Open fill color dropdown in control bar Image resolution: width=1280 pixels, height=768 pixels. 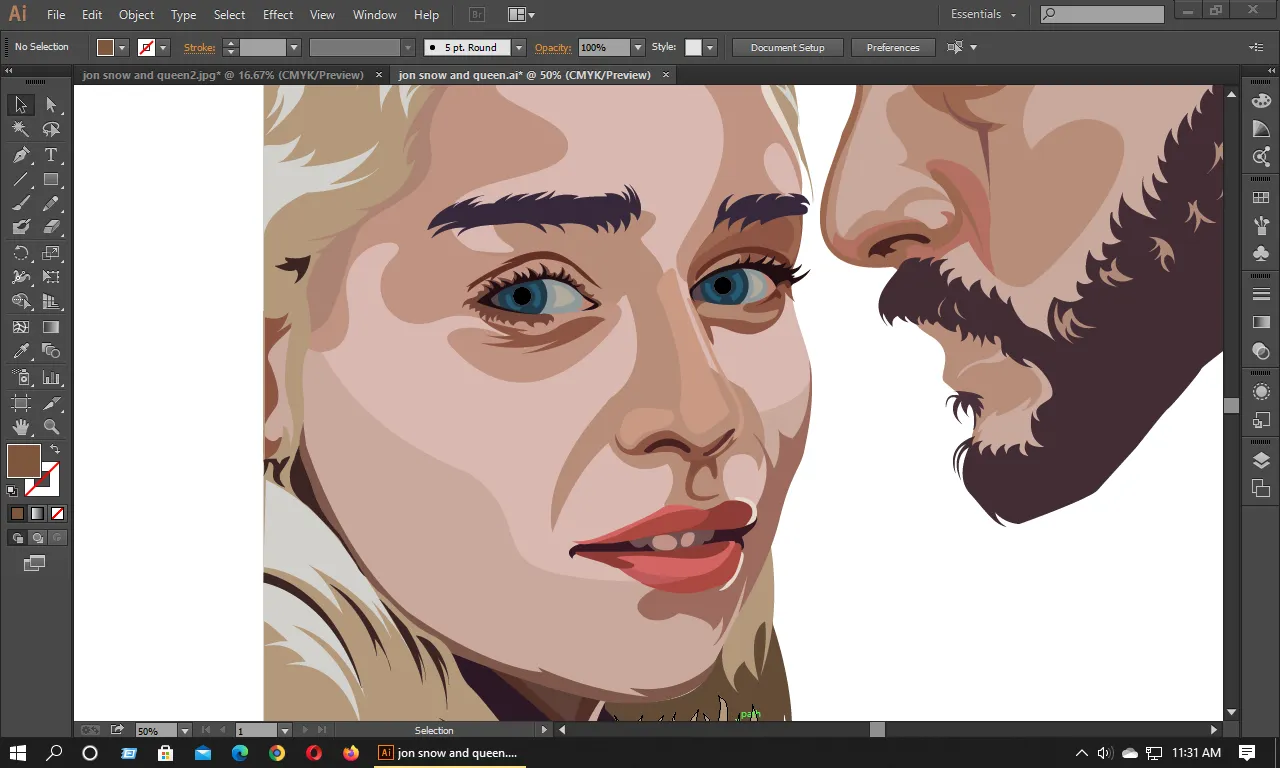pos(123,47)
